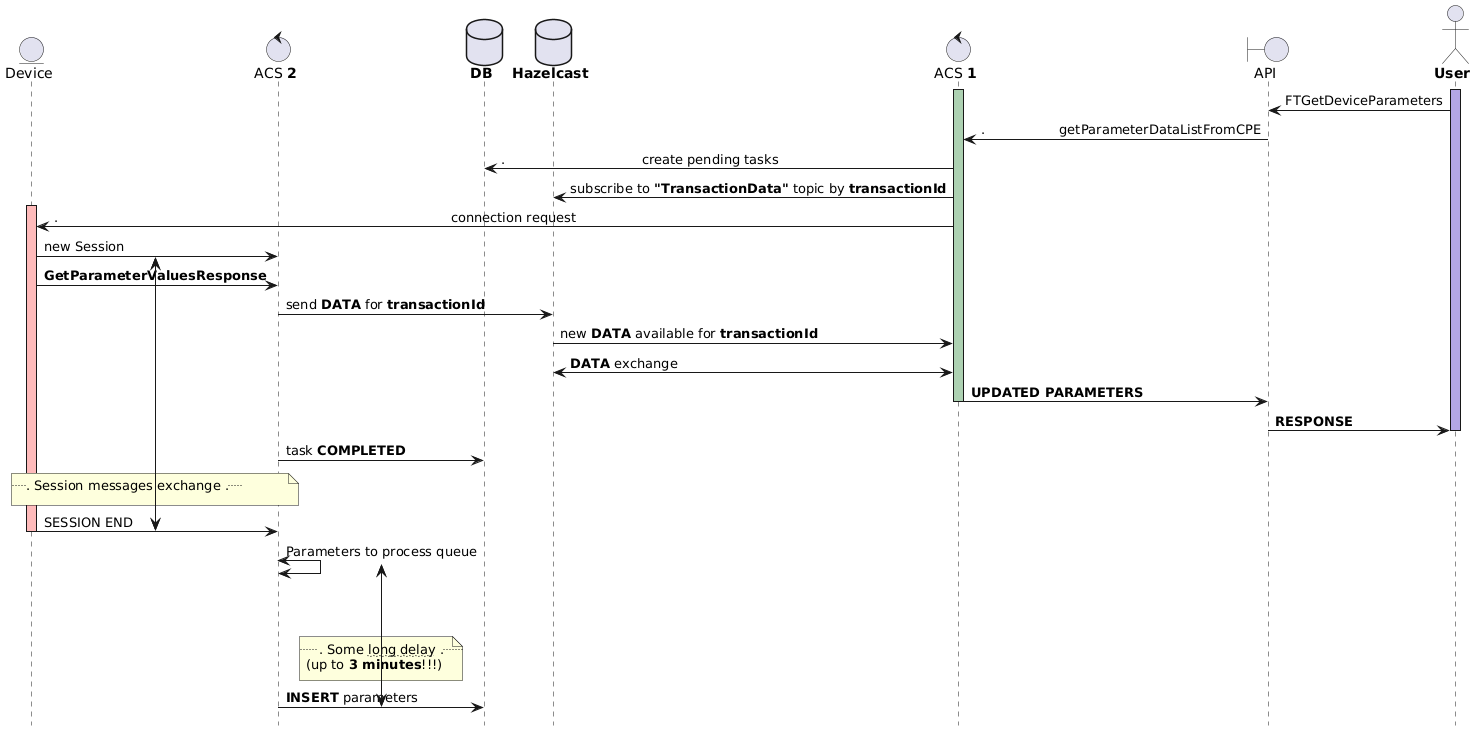Click the Some long delay note
The image size is (1476, 731).
click(380, 658)
